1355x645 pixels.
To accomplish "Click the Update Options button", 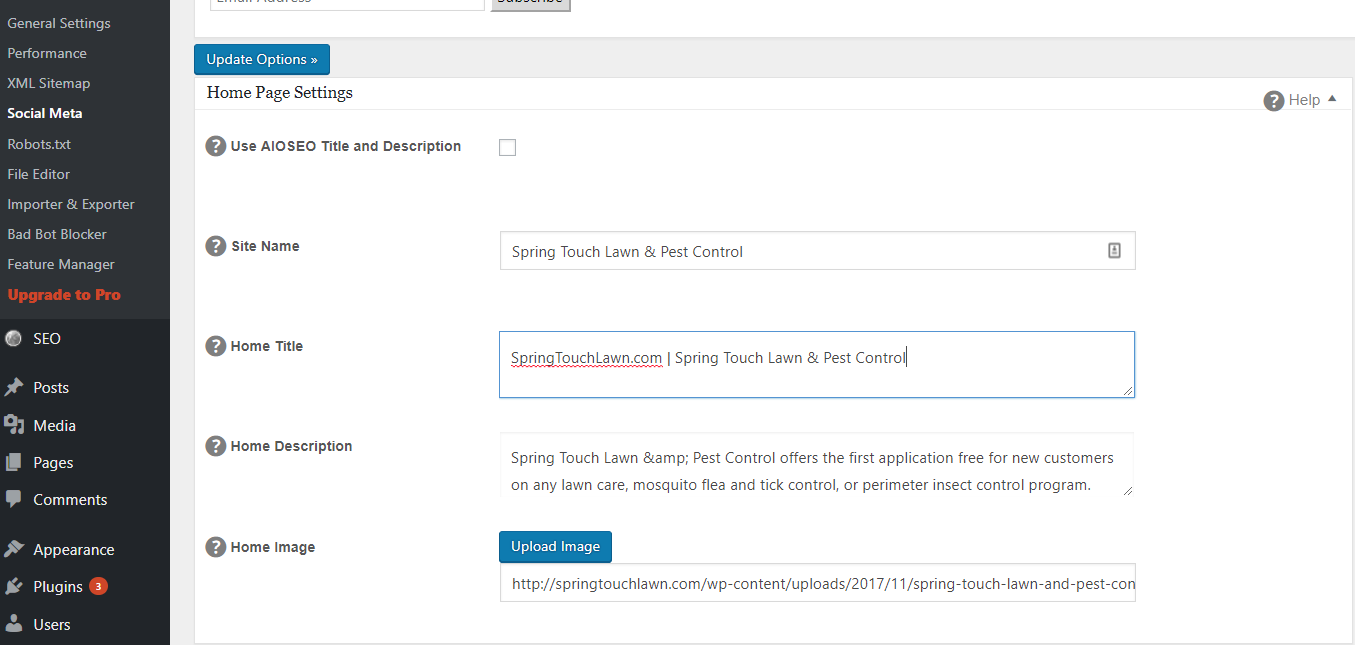I will click(x=262, y=60).
